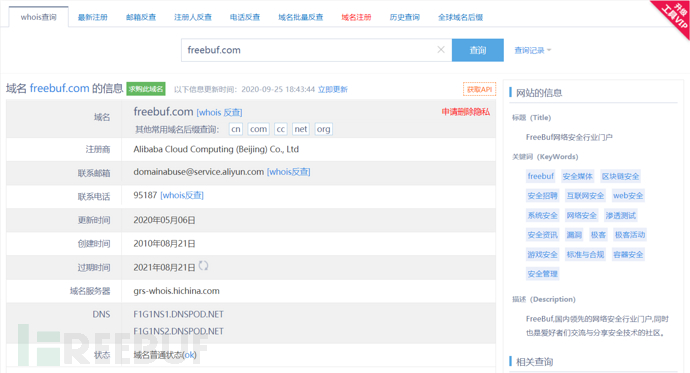690x373 pixels.
Task: Click the 安全媒体 keyword tag
Action: [x=577, y=176]
